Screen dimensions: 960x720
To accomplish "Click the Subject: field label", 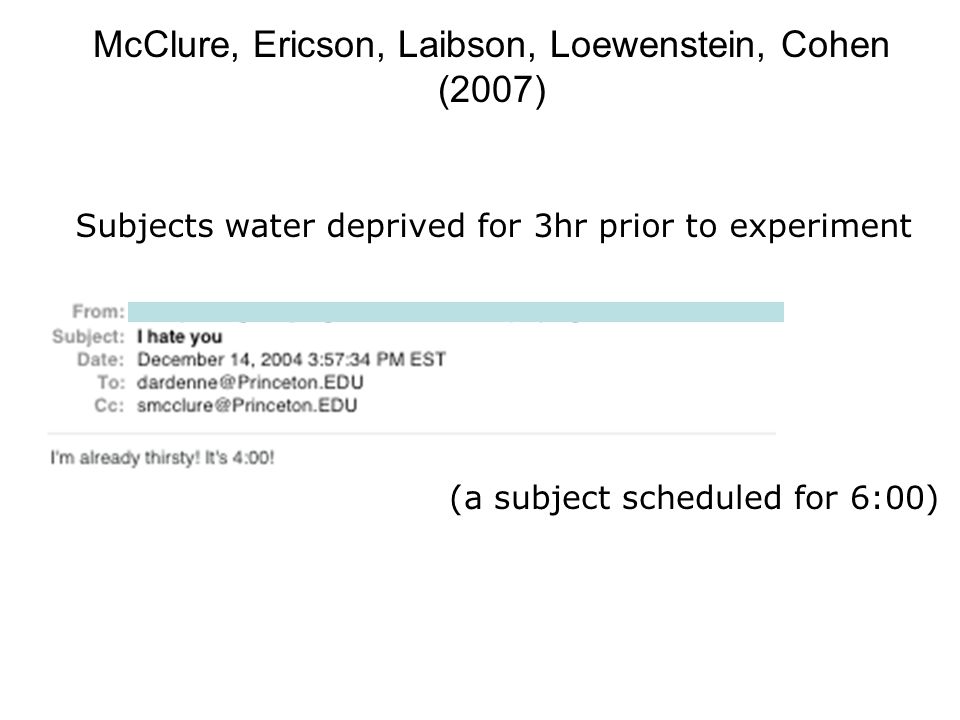I will [x=88, y=336].
